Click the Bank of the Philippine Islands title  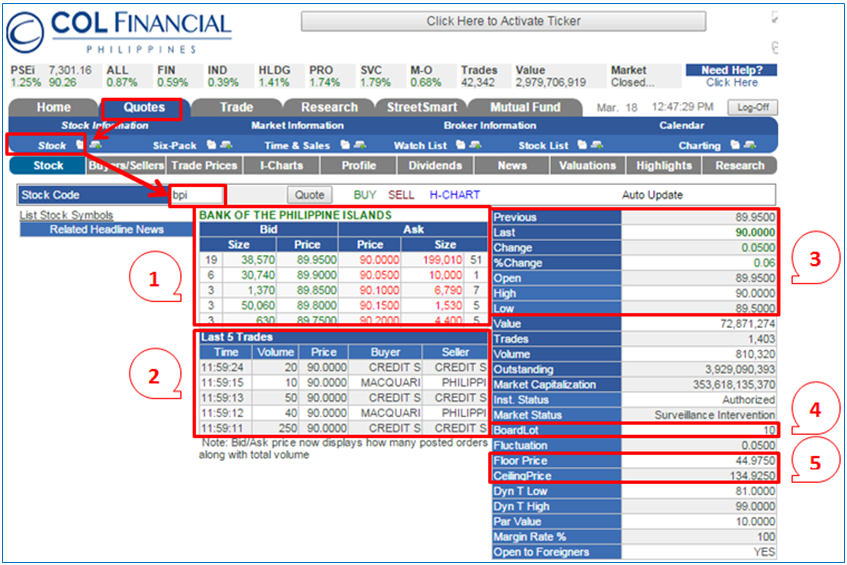295,215
